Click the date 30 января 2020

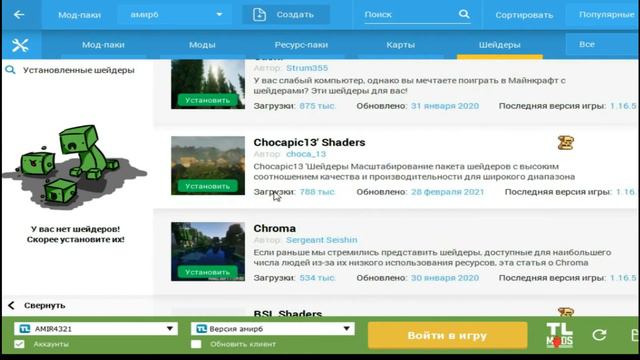pos(445,278)
